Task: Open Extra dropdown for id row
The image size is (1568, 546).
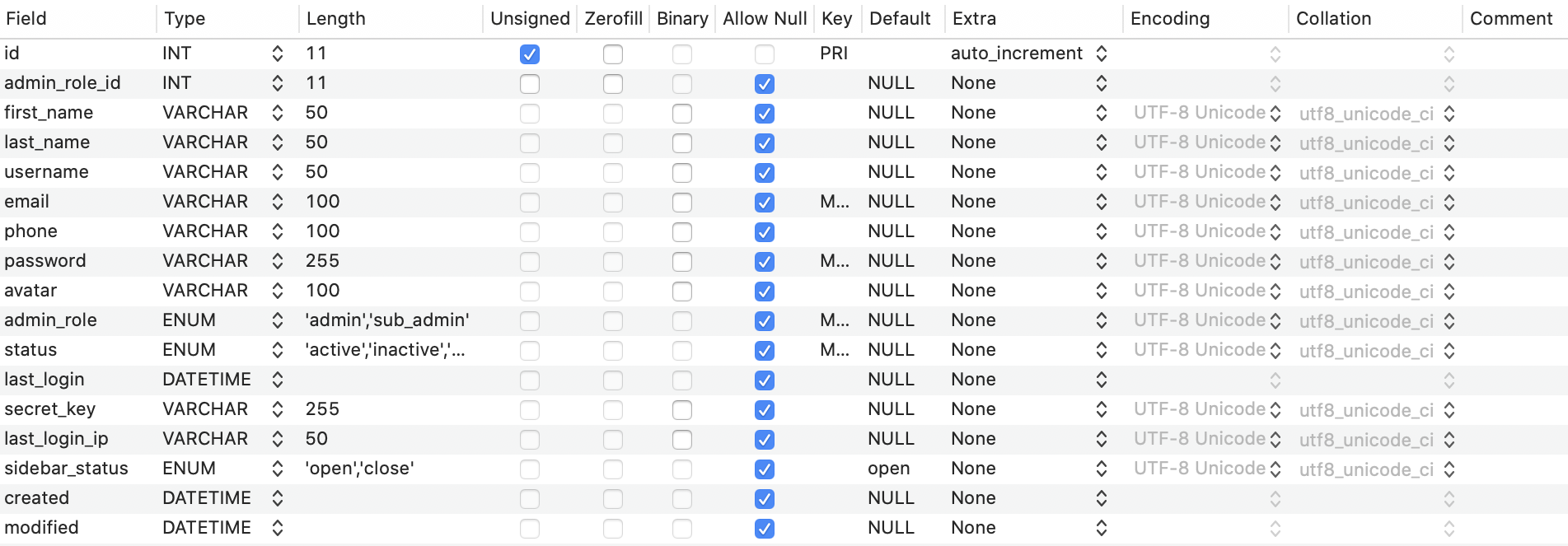Action: [x=1102, y=54]
